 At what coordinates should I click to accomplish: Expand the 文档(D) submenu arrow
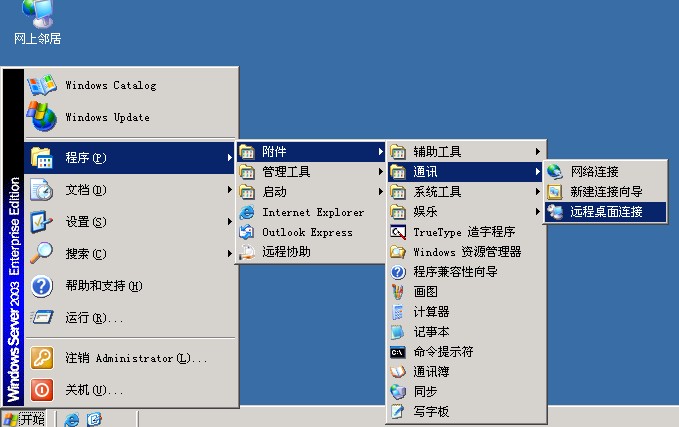(x=229, y=190)
